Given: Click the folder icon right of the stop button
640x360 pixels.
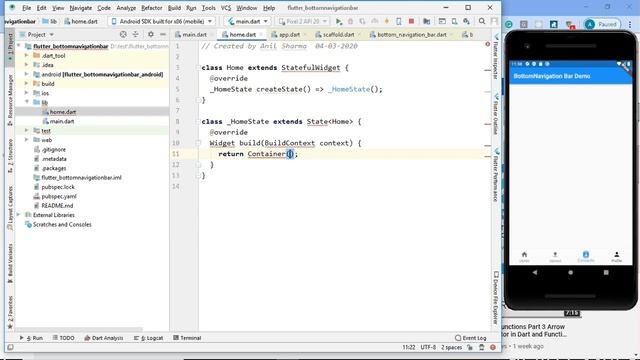Looking at the screenshot, I should point(427,21).
